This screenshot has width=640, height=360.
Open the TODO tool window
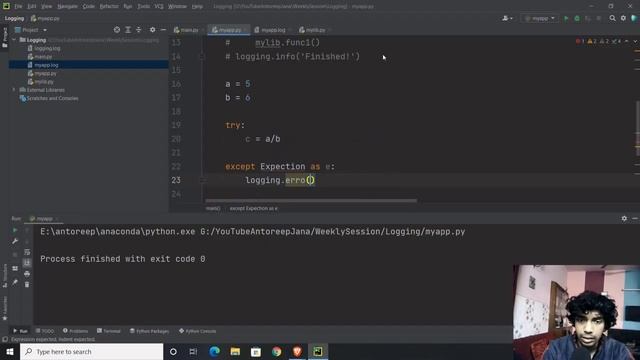(x=44, y=331)
